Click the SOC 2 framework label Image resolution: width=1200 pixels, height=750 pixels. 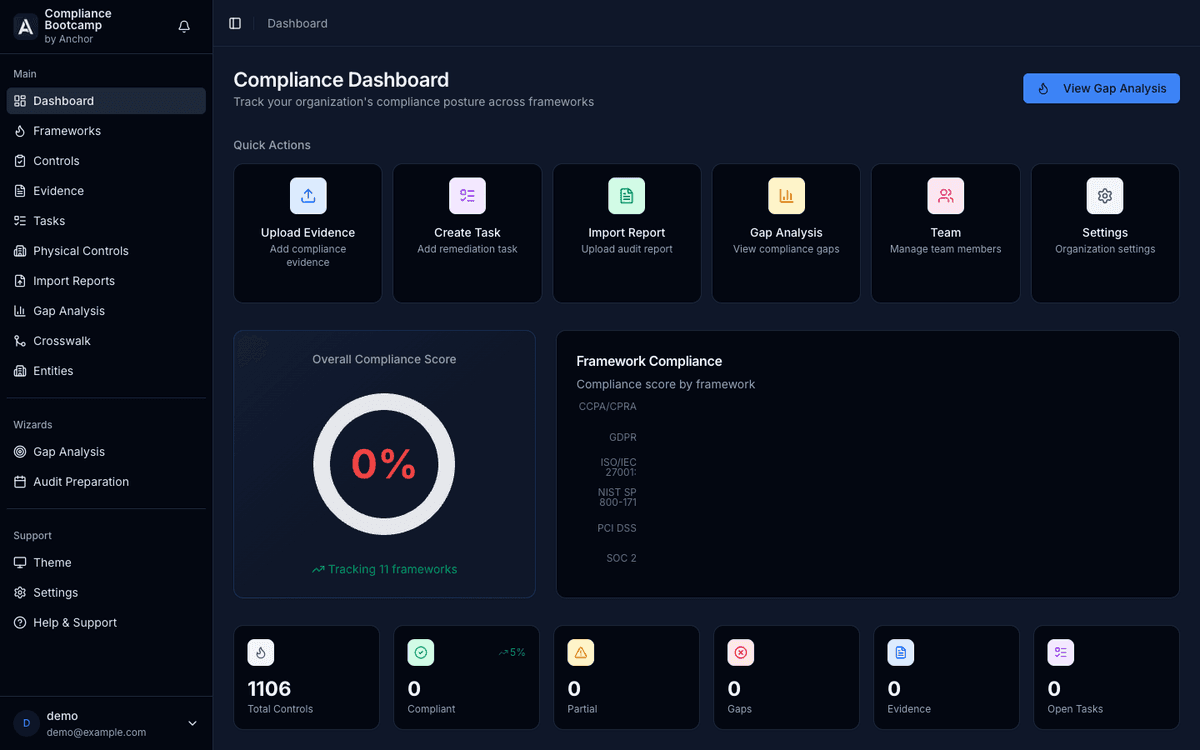pyautogui.click(x=621, y=558)
